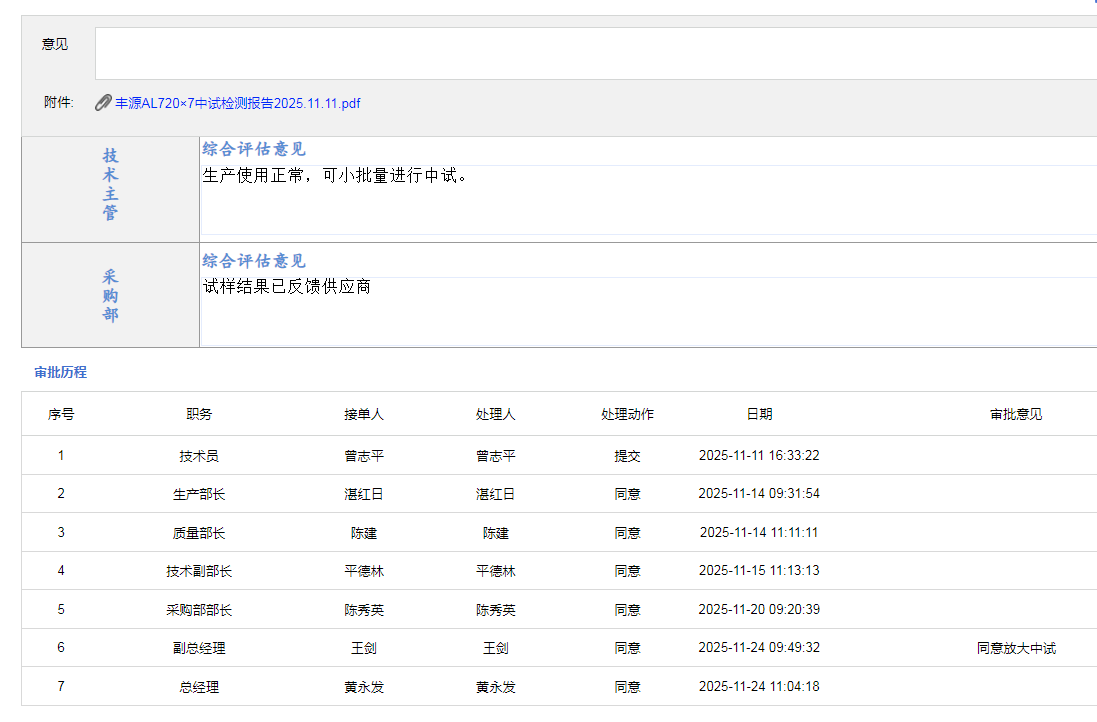Select the 总经理 job title cell

[199, 687]
